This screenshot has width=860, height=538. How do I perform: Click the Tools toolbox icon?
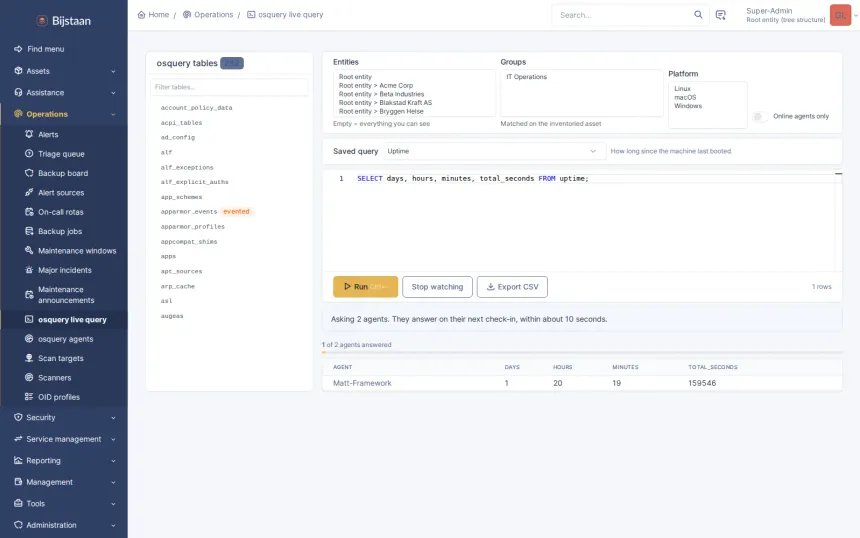coord(18,503)
